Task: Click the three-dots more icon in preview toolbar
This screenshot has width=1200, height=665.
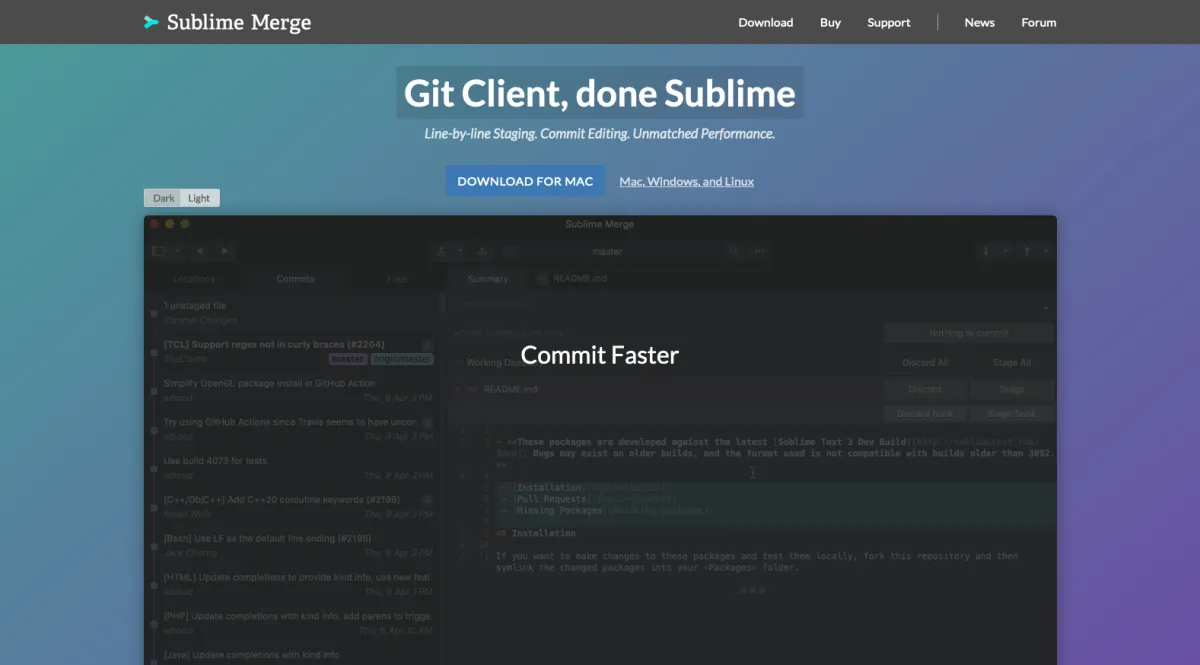Action: tap(759, 251)
